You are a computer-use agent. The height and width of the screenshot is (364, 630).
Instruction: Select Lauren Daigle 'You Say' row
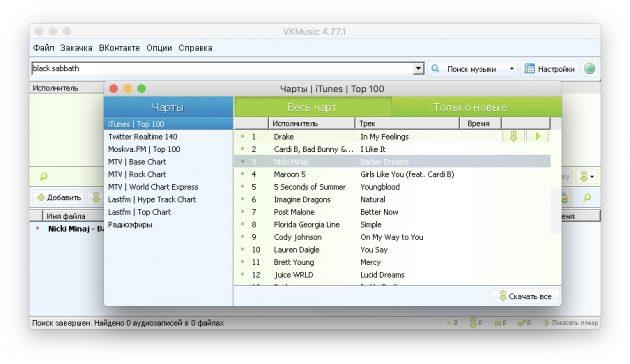pyautogui.click(x=392, y=249)
